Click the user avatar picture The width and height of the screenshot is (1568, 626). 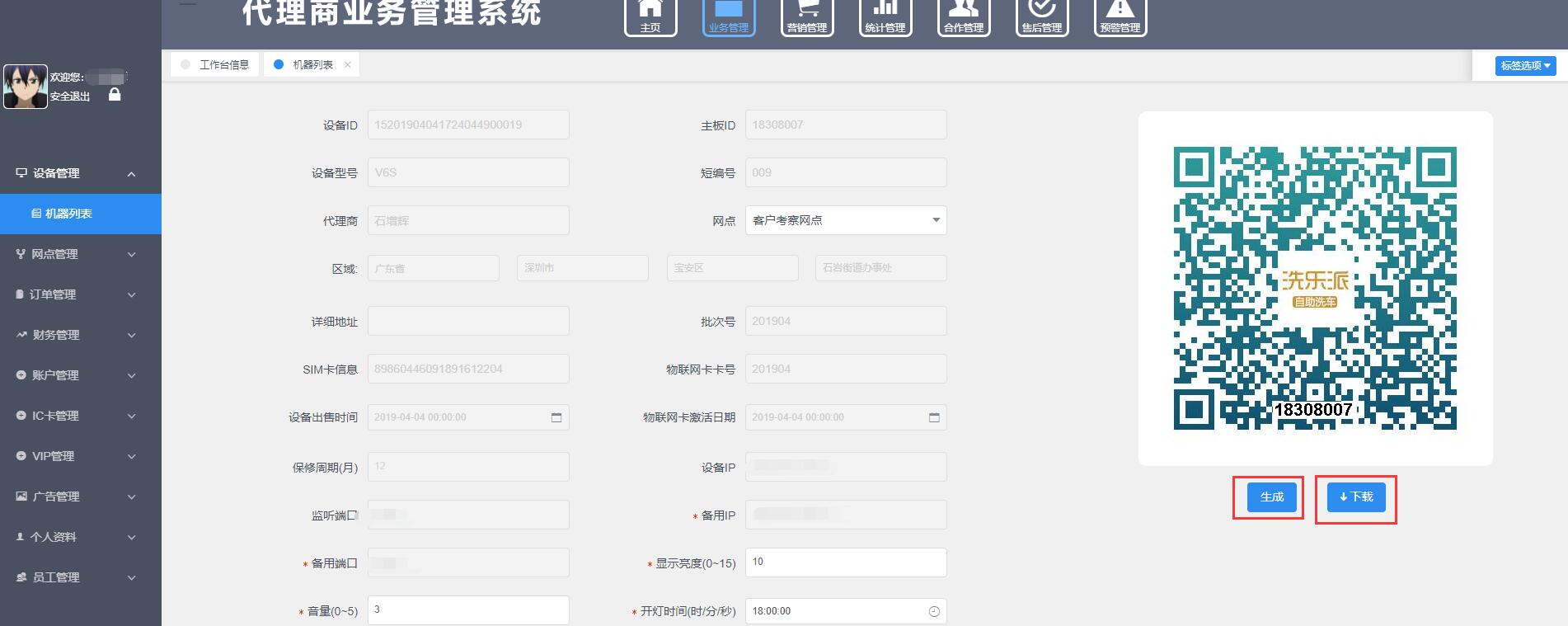[x=25, y=87]
